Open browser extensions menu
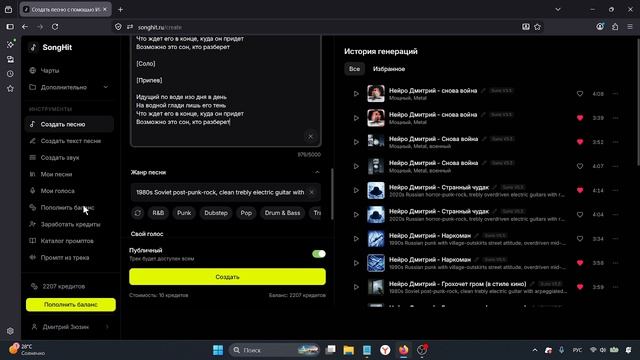The height and width of the screenshot is (360, 640). pos(615,27)
